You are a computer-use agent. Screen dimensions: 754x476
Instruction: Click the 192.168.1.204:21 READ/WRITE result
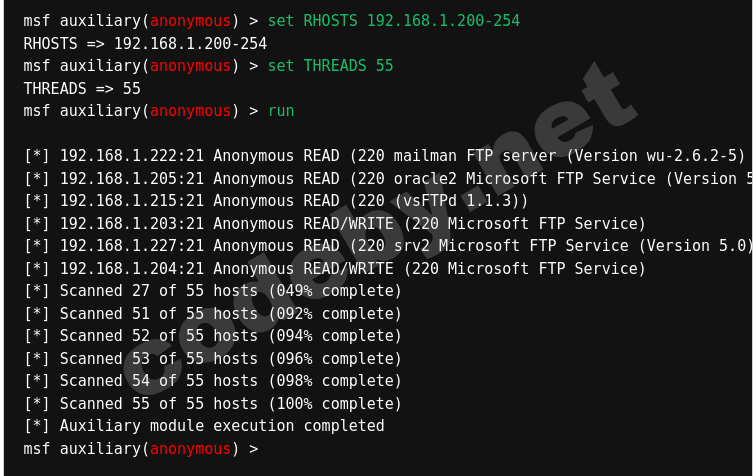(334, 269)
